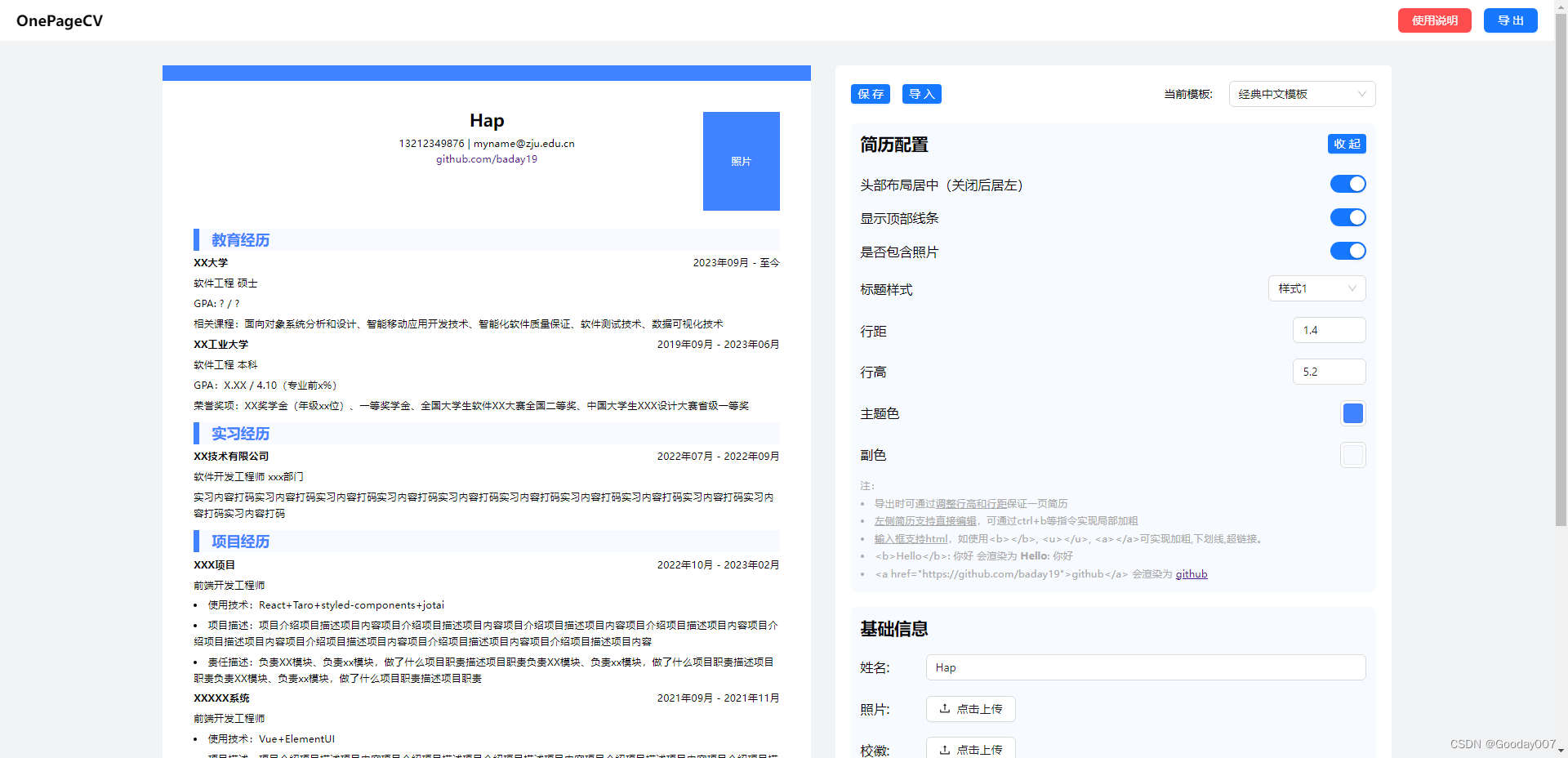Toggle 头部布局居中 switch

(x=1347, y=184)
